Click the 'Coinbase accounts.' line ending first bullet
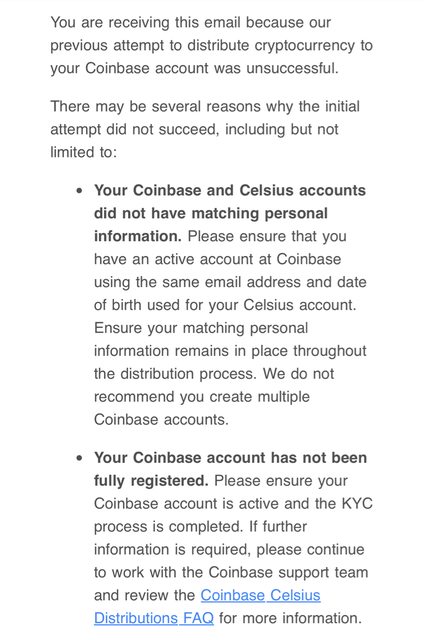426x640 pixels. tap(161, 420)
